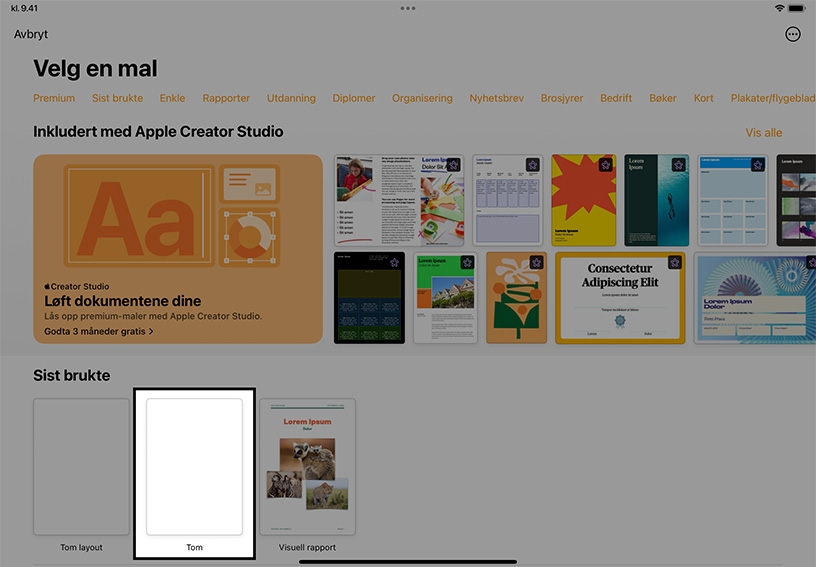Open the Organisering category tab
The image size is (816, 567).
click(x=422, y=98)
